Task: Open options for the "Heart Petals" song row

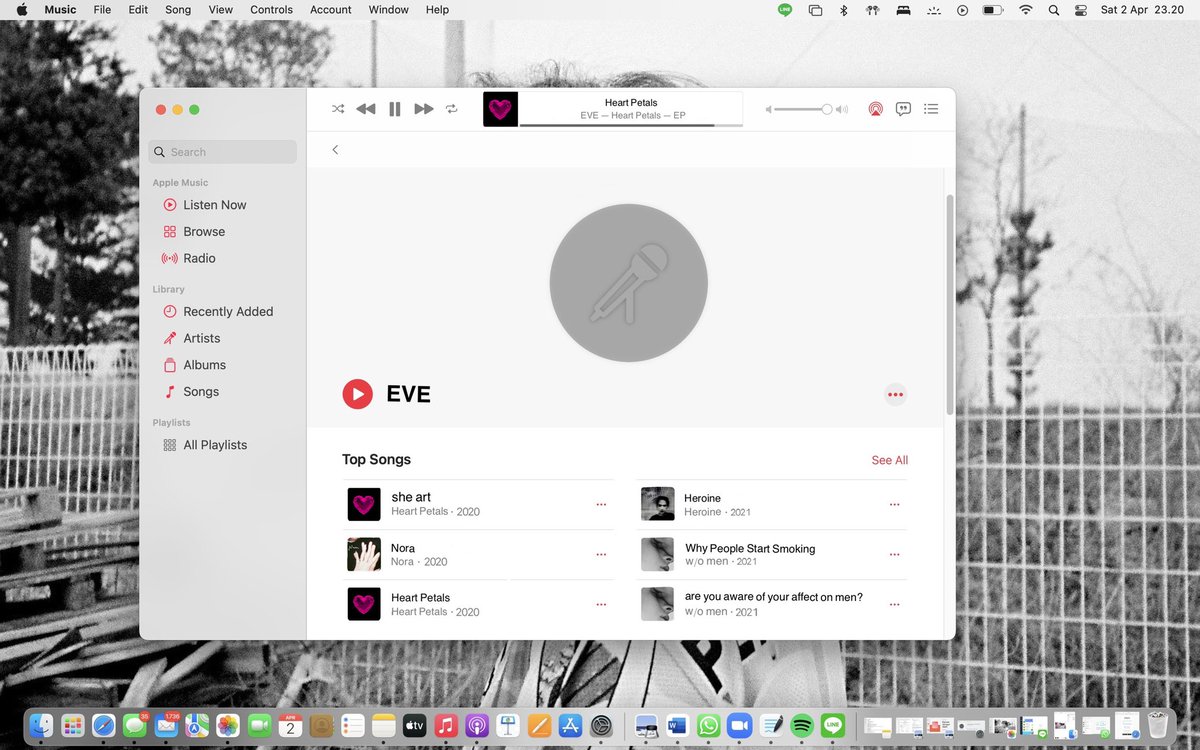Action: click(x=601, y=604)
